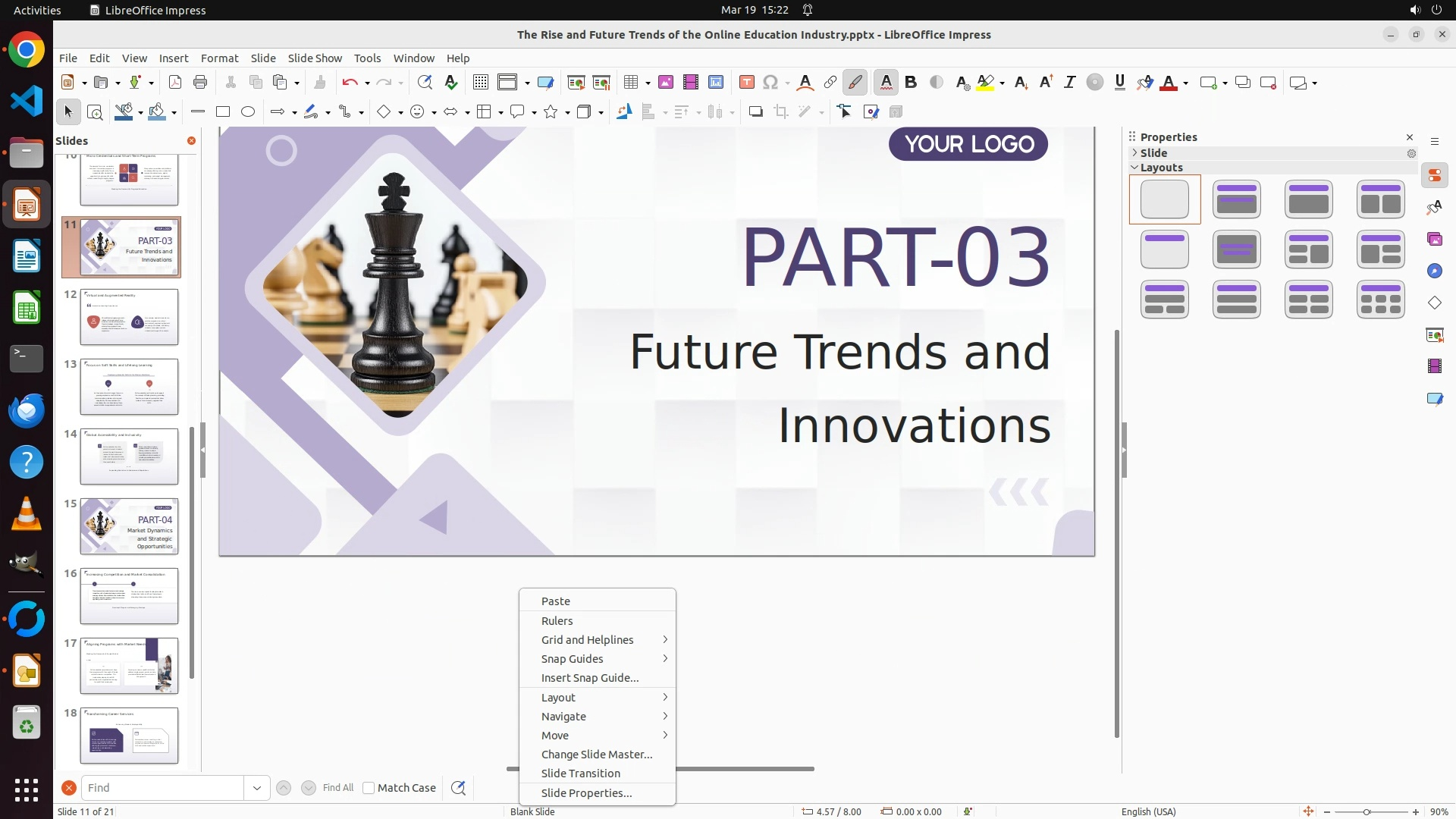Toggle Display Grid toolbar button

480,83
